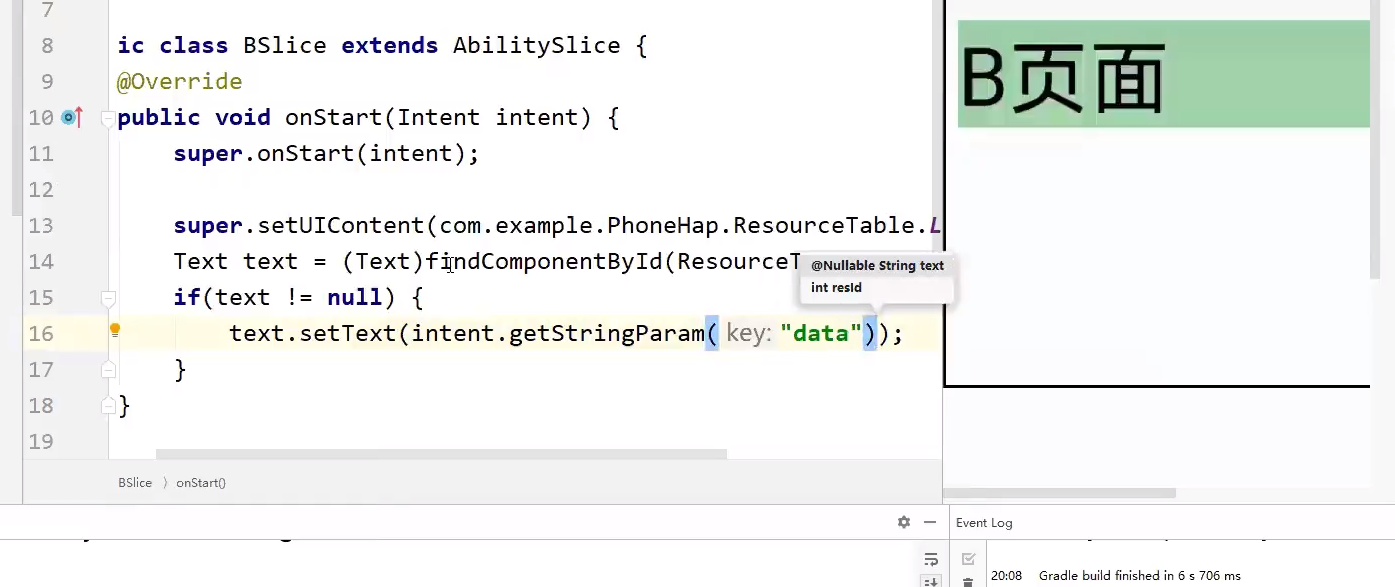
Task: Click line number 16 in the gutter
Action: (x=41, y=333)
